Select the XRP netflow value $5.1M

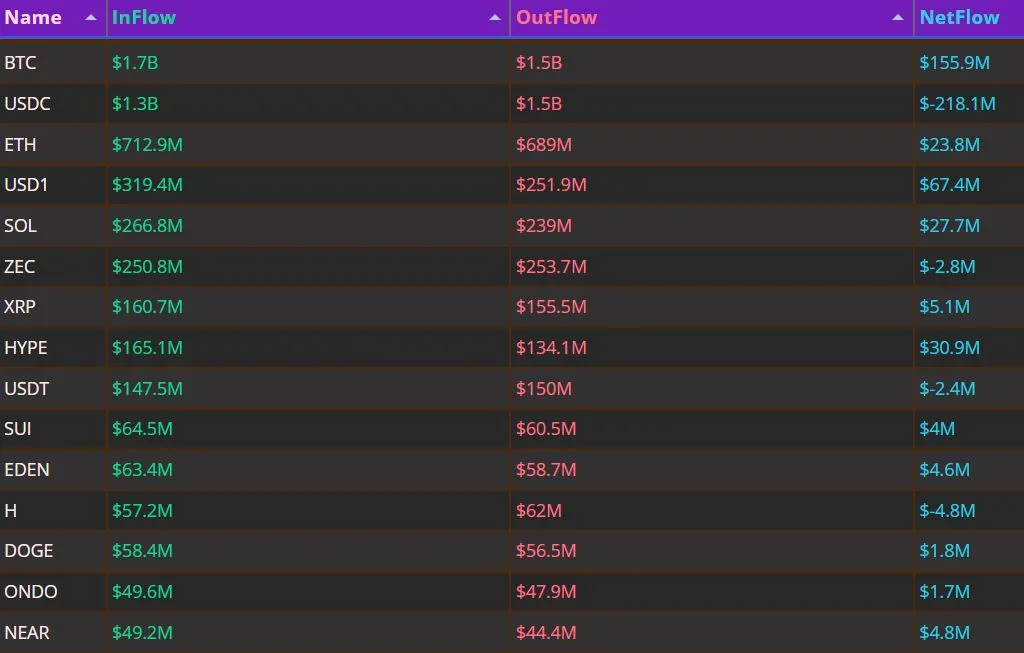(944, 307)
